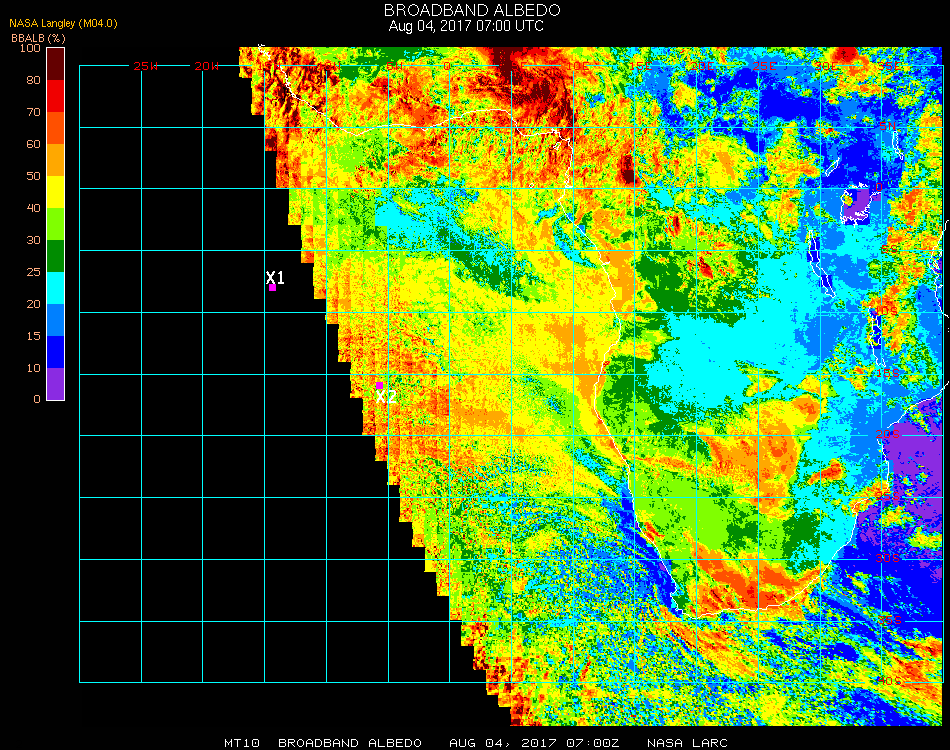Pick the dark red 80–100% legend swatch

click(56, 63)
